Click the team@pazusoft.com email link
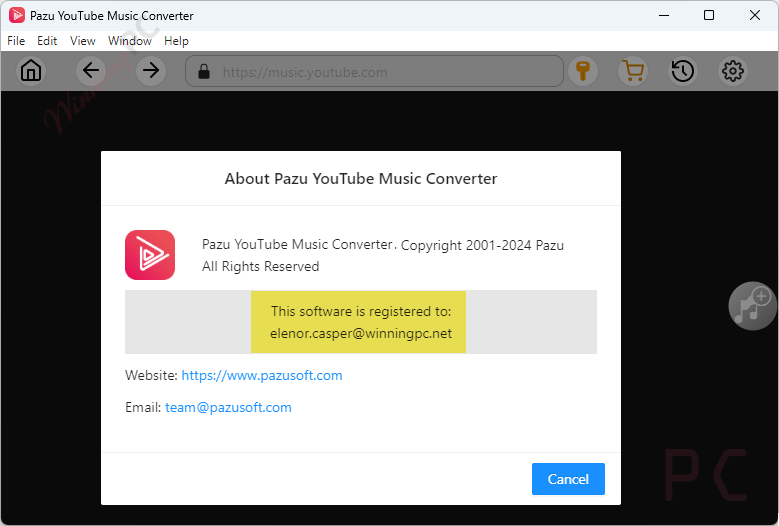This screenshot has height=526, width=779. tap(228, 407)
